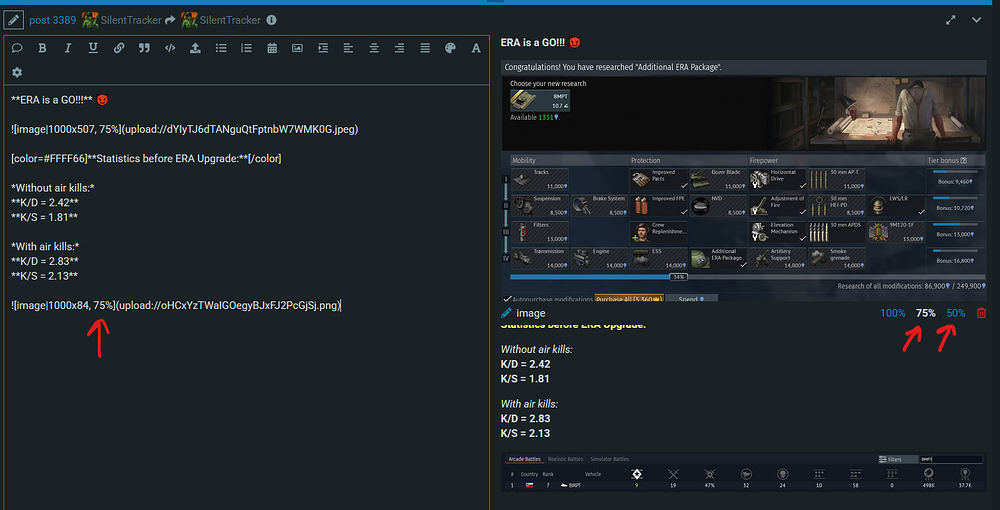Set image preview scale to 100%
Screen dimensions: 1000x510
[892, 313]
